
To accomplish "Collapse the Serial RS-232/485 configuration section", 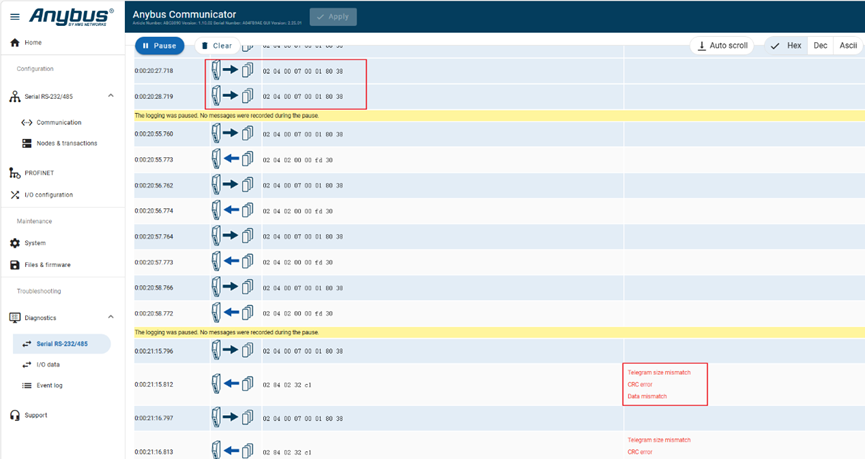I will coord(111,96).
